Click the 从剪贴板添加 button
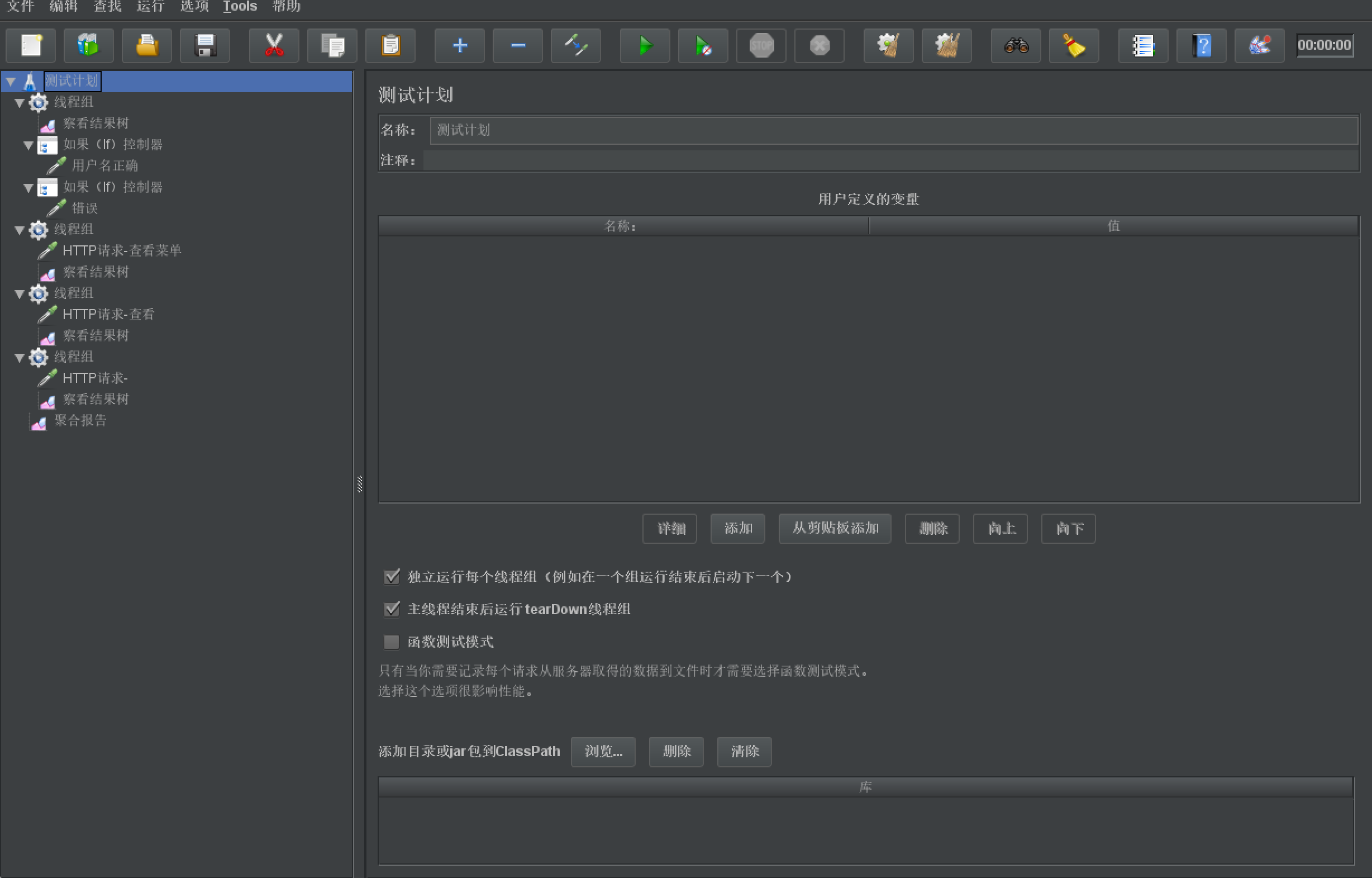This screenshot has height=878, width=1372. 835,529
